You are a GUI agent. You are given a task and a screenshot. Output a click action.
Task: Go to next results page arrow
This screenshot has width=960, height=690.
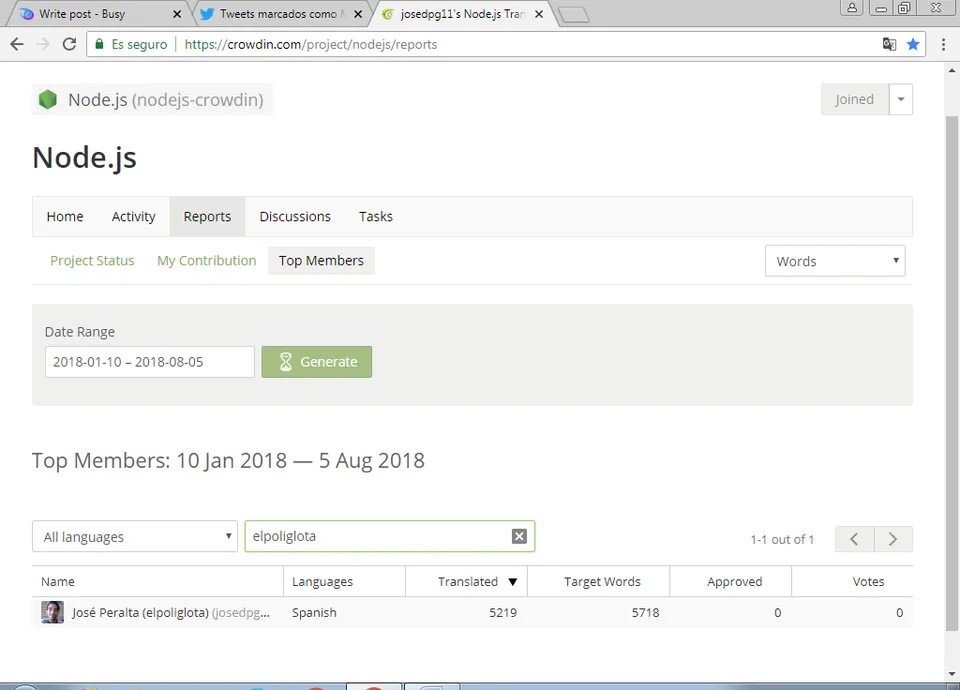point(893,539)
